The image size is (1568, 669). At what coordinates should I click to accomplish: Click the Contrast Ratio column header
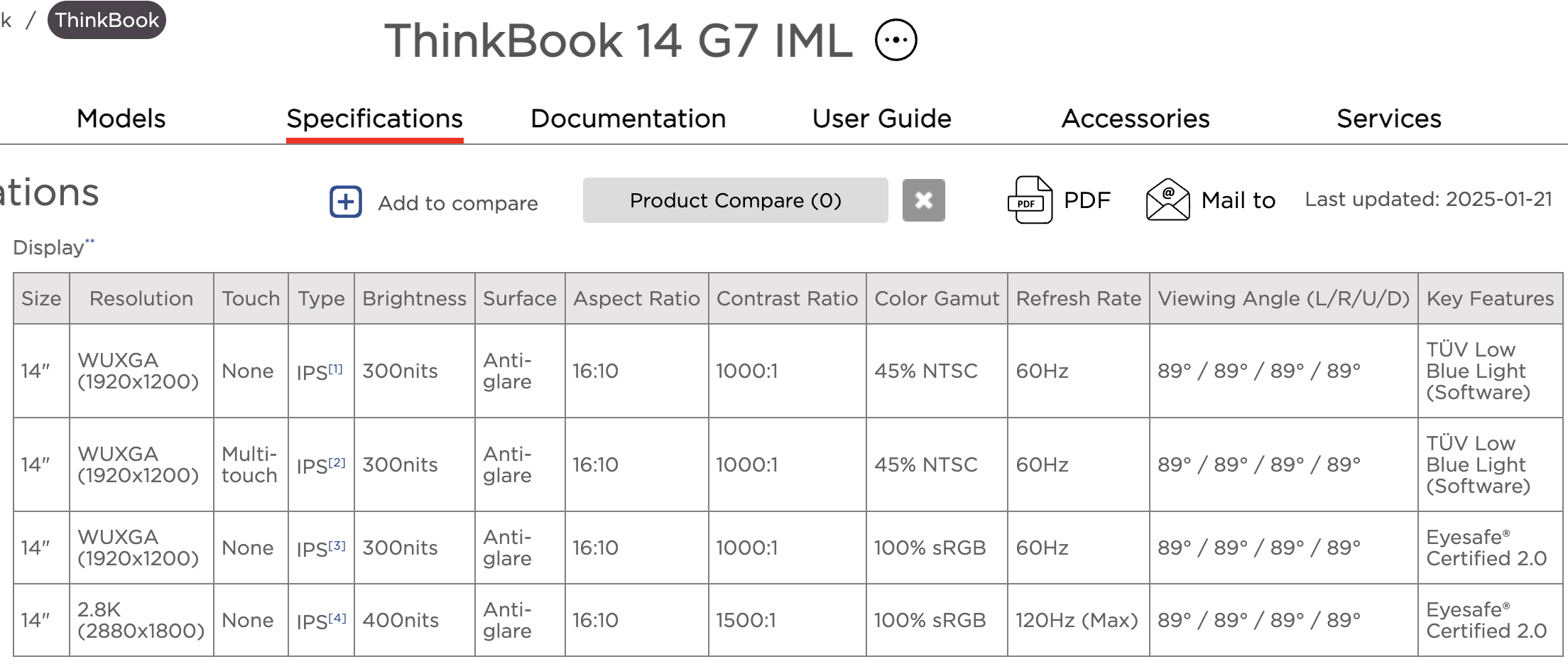tap(787, 298)
